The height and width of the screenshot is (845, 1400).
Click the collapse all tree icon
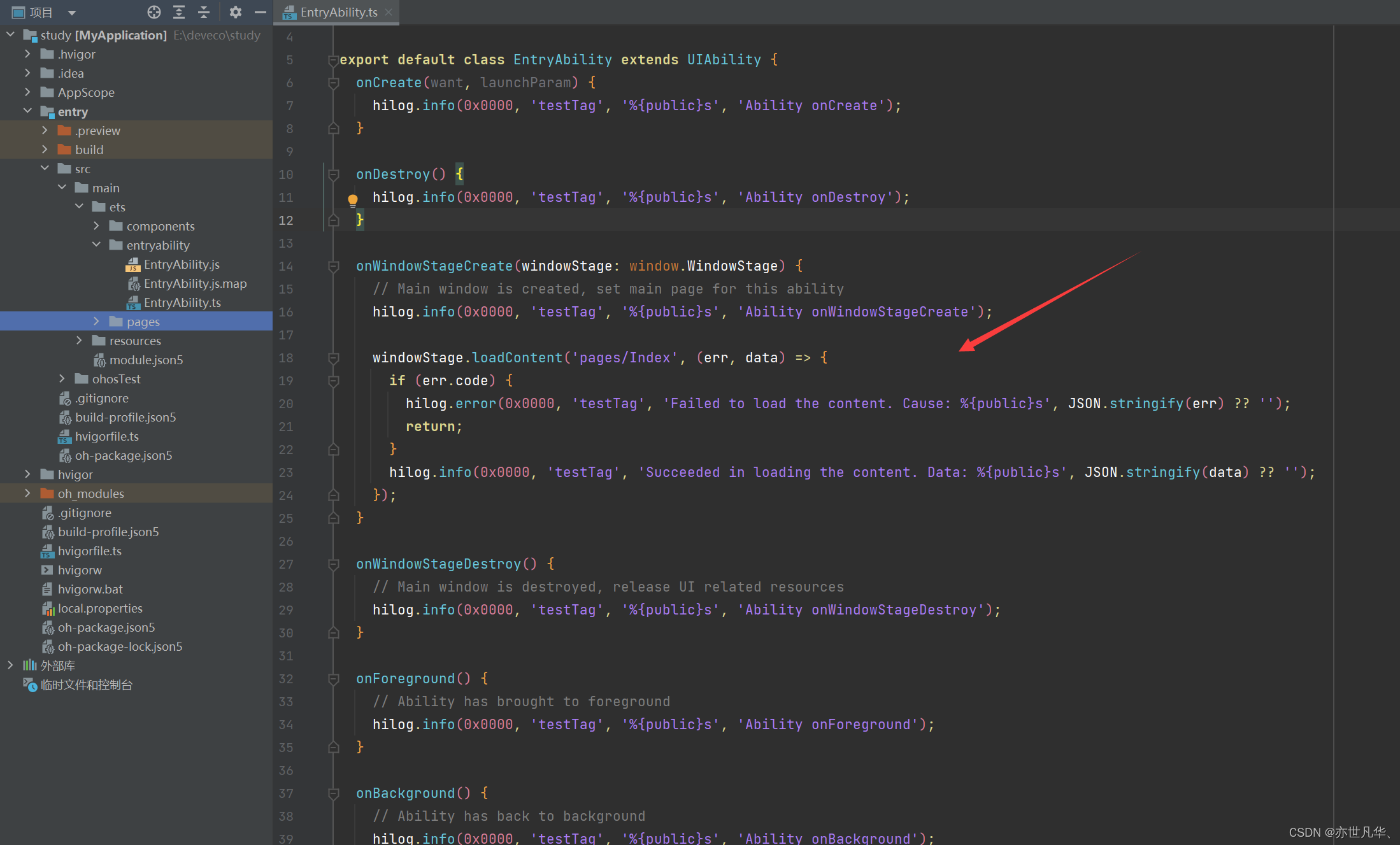[x=204, y=12]
